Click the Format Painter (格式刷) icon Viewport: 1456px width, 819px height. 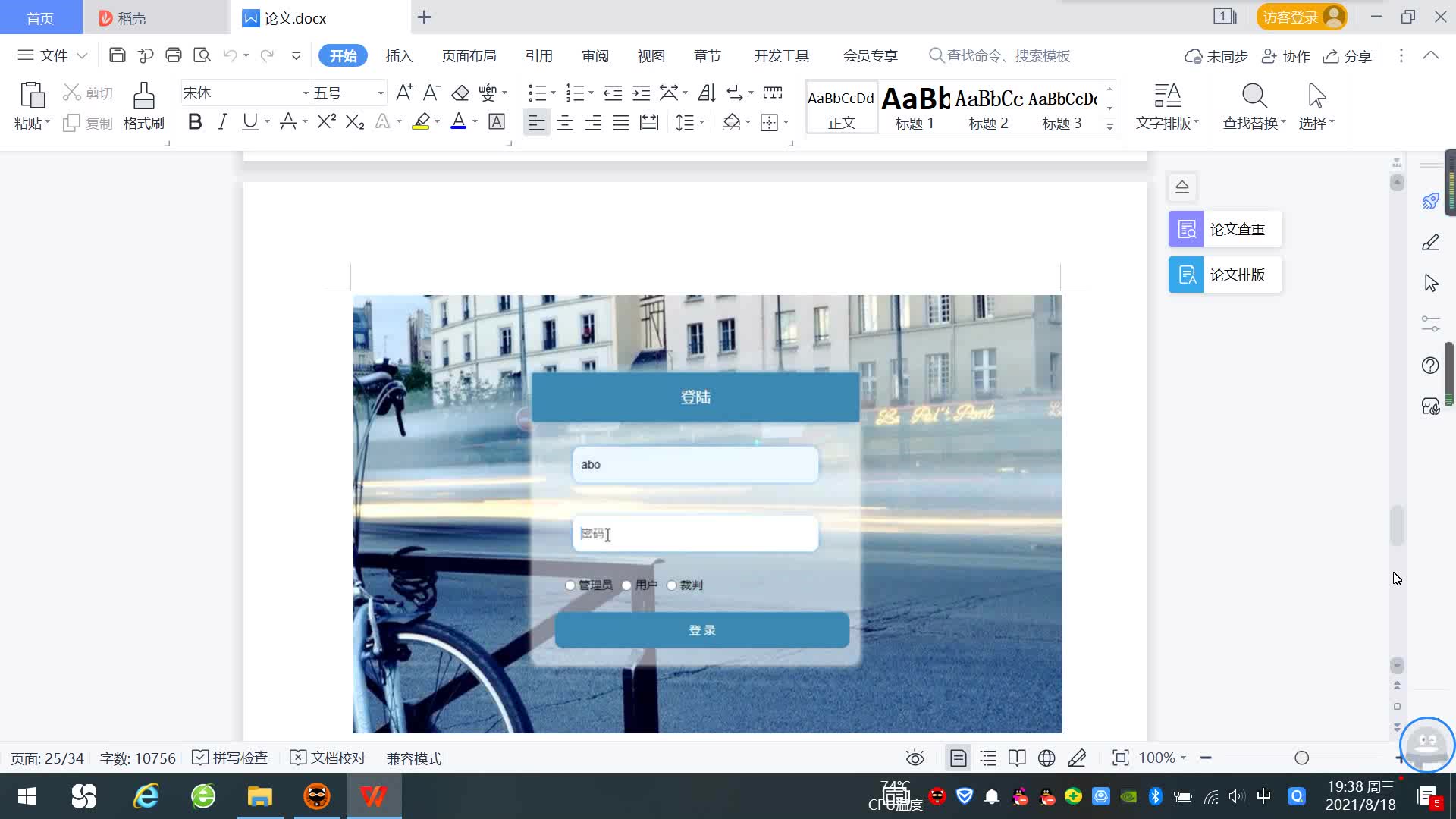tap(143, 96)
